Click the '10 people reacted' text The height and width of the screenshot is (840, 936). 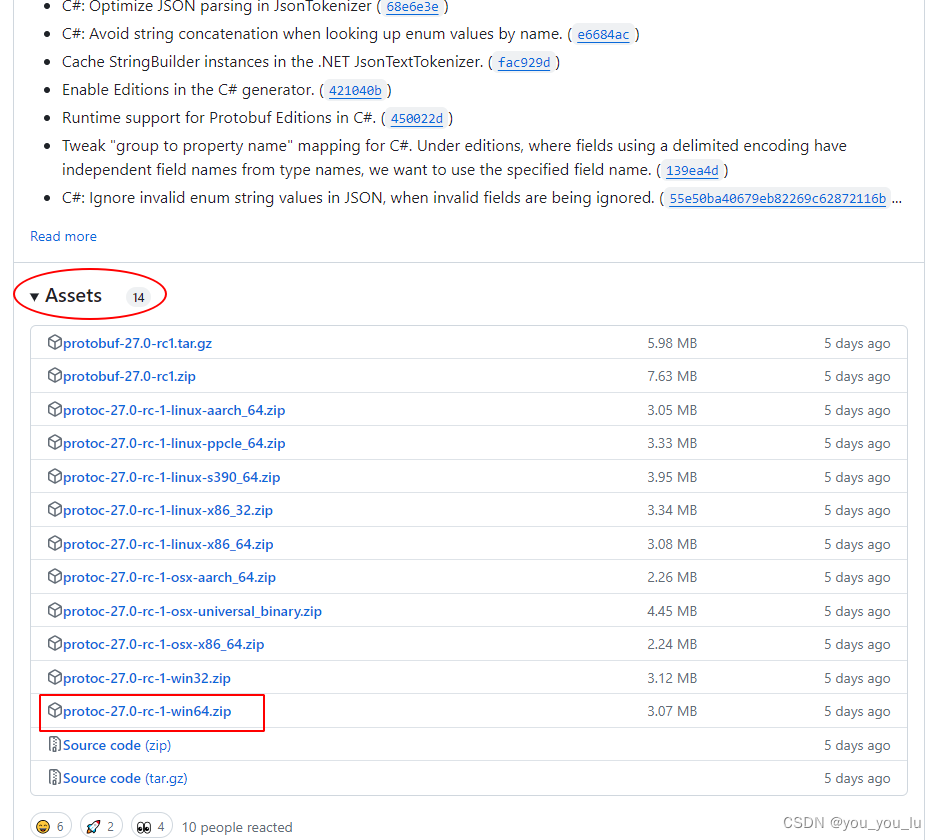point(236,827)
